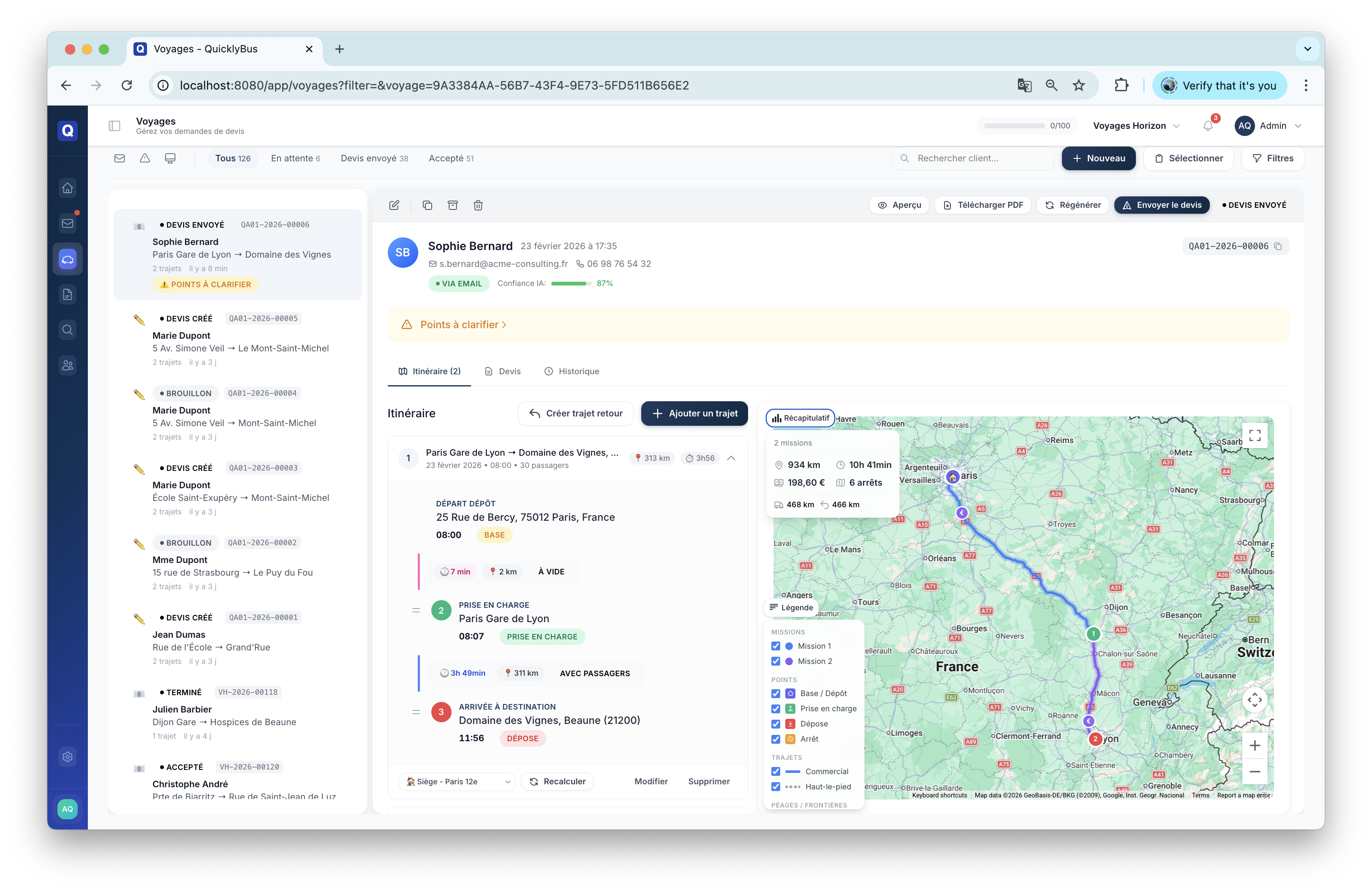Image resolution: width=1372 pixels, height=892 pixels.
Task: Enter fullscreen map view
Action: (x=1255, y=435)
